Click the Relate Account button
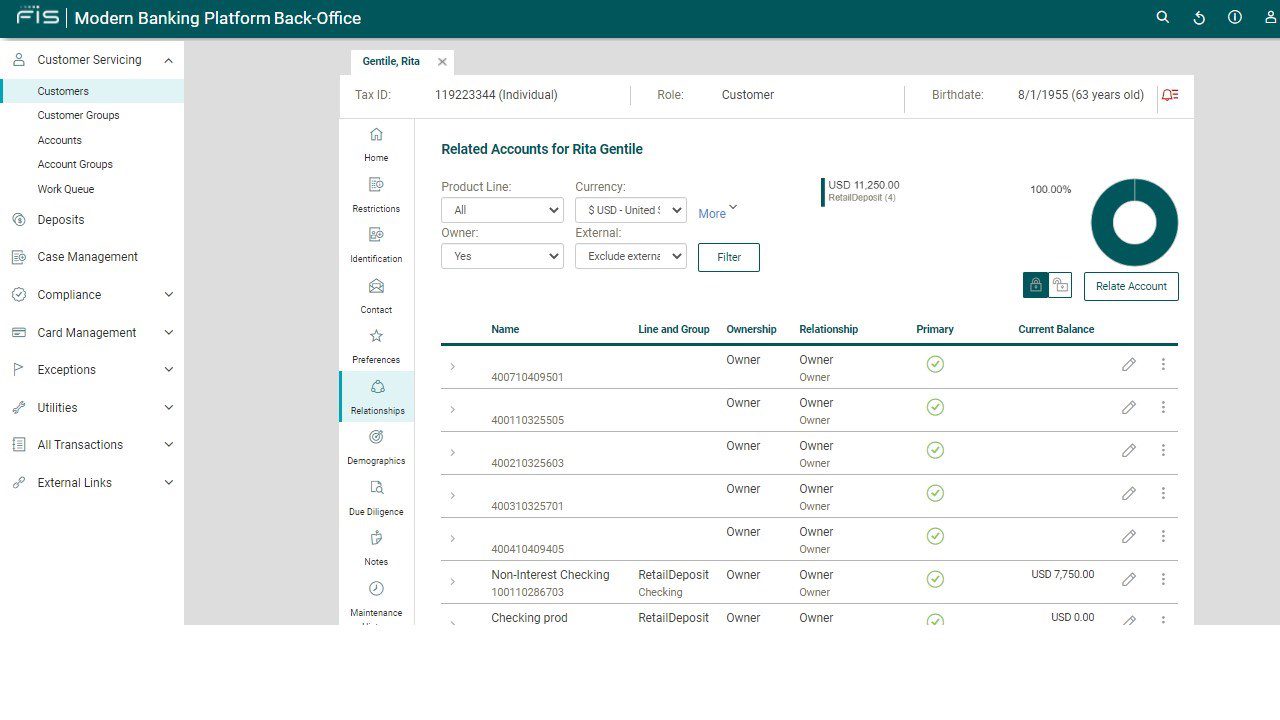 (1131, 286)
